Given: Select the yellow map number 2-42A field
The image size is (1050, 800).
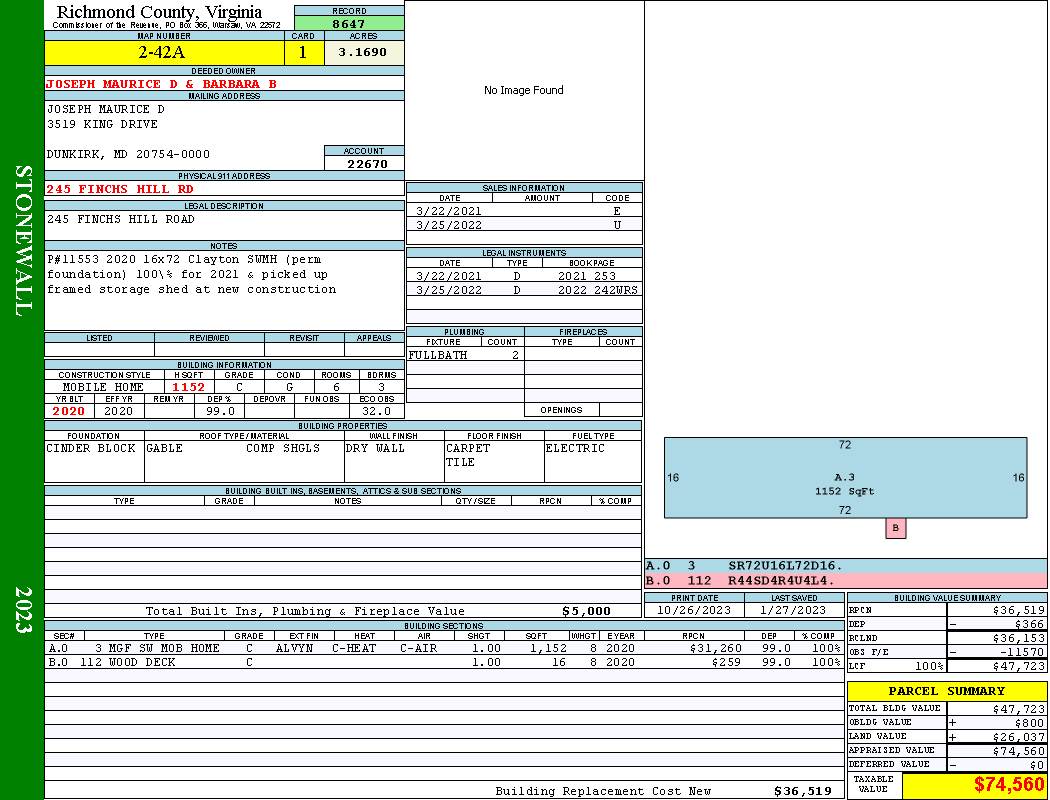Looking at the screenshot, I should click(x=163, y=52).
